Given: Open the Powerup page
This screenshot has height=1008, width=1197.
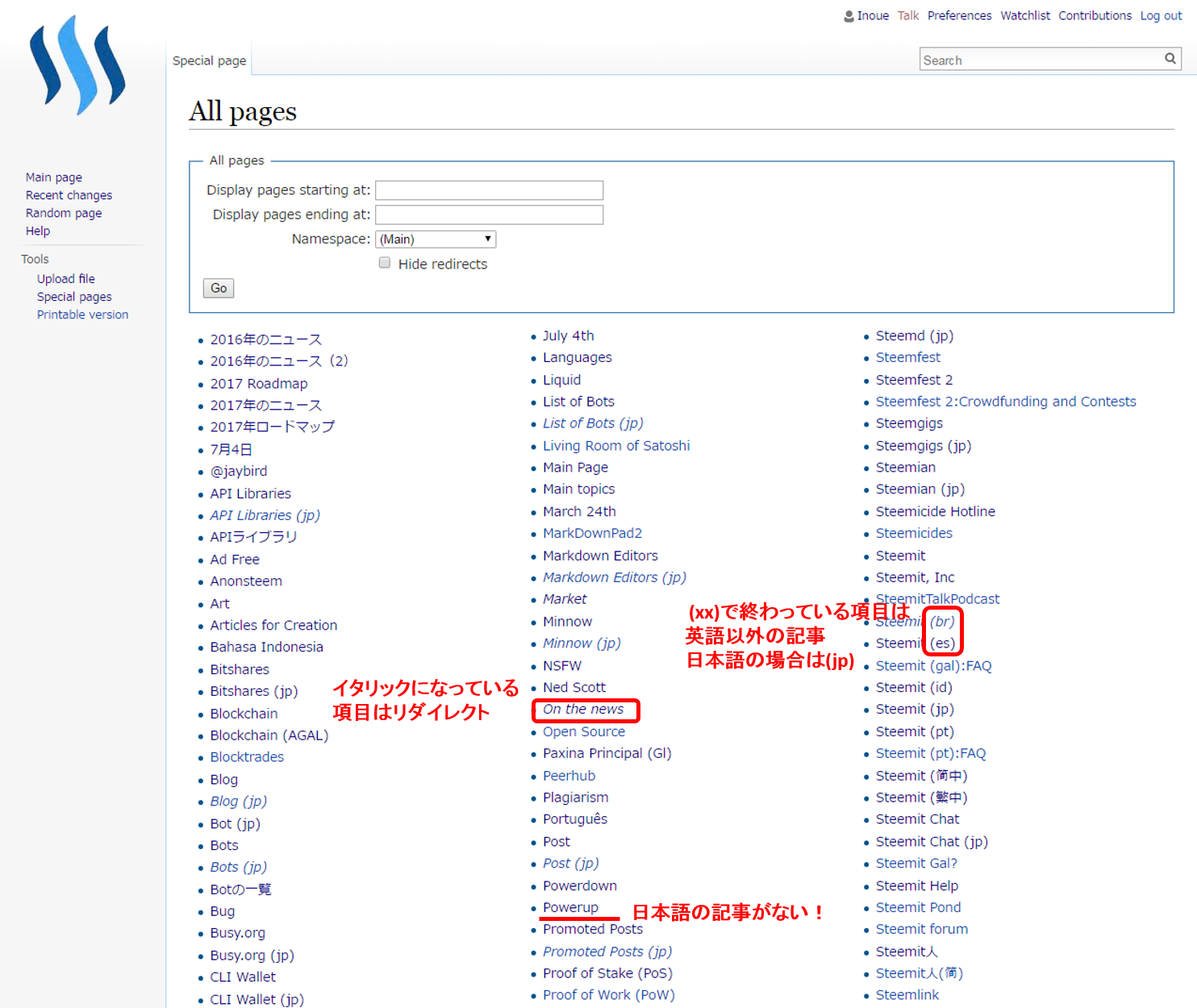Looking at the screenshot, I should 570,907.
